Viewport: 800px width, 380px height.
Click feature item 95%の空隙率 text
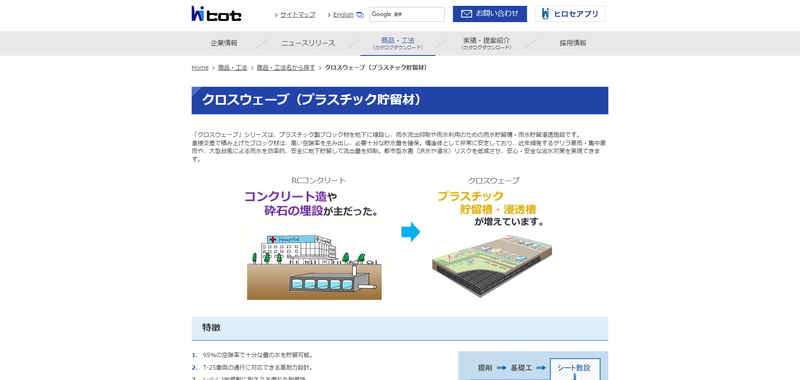pos(258,355)
